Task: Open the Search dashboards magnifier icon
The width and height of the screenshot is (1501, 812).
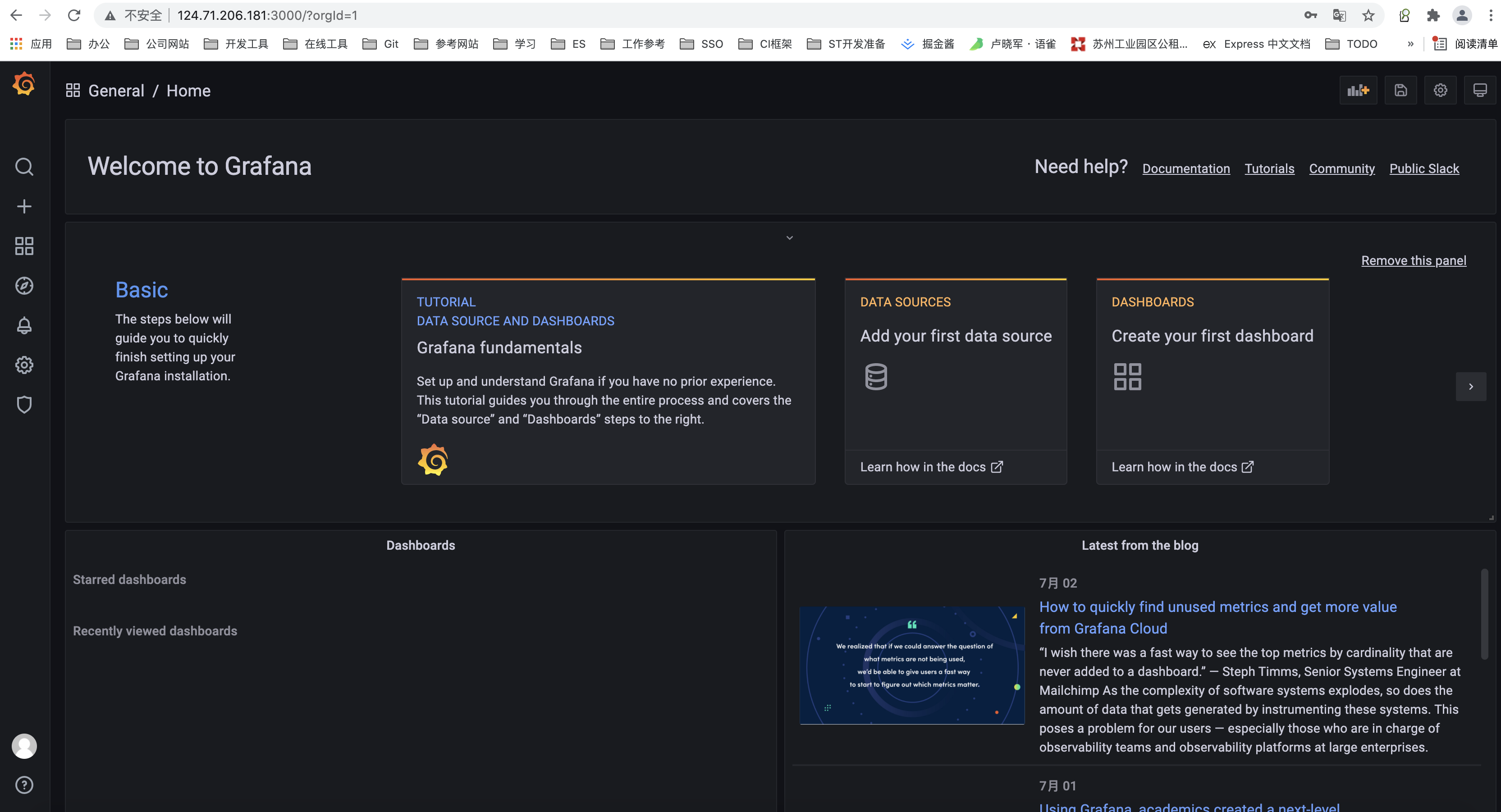Action: point(24,167)
